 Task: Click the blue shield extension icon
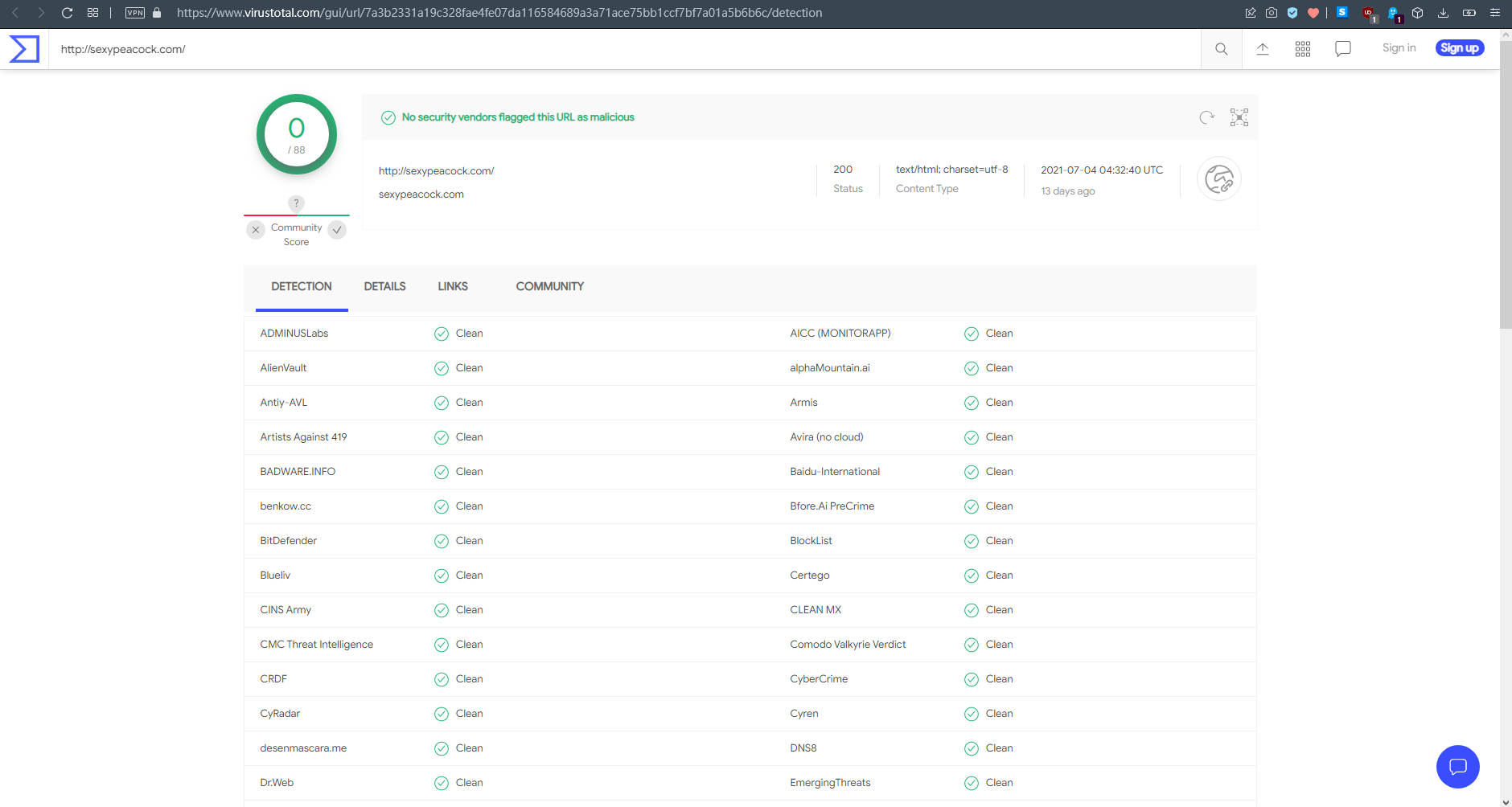coord(1292,13)
